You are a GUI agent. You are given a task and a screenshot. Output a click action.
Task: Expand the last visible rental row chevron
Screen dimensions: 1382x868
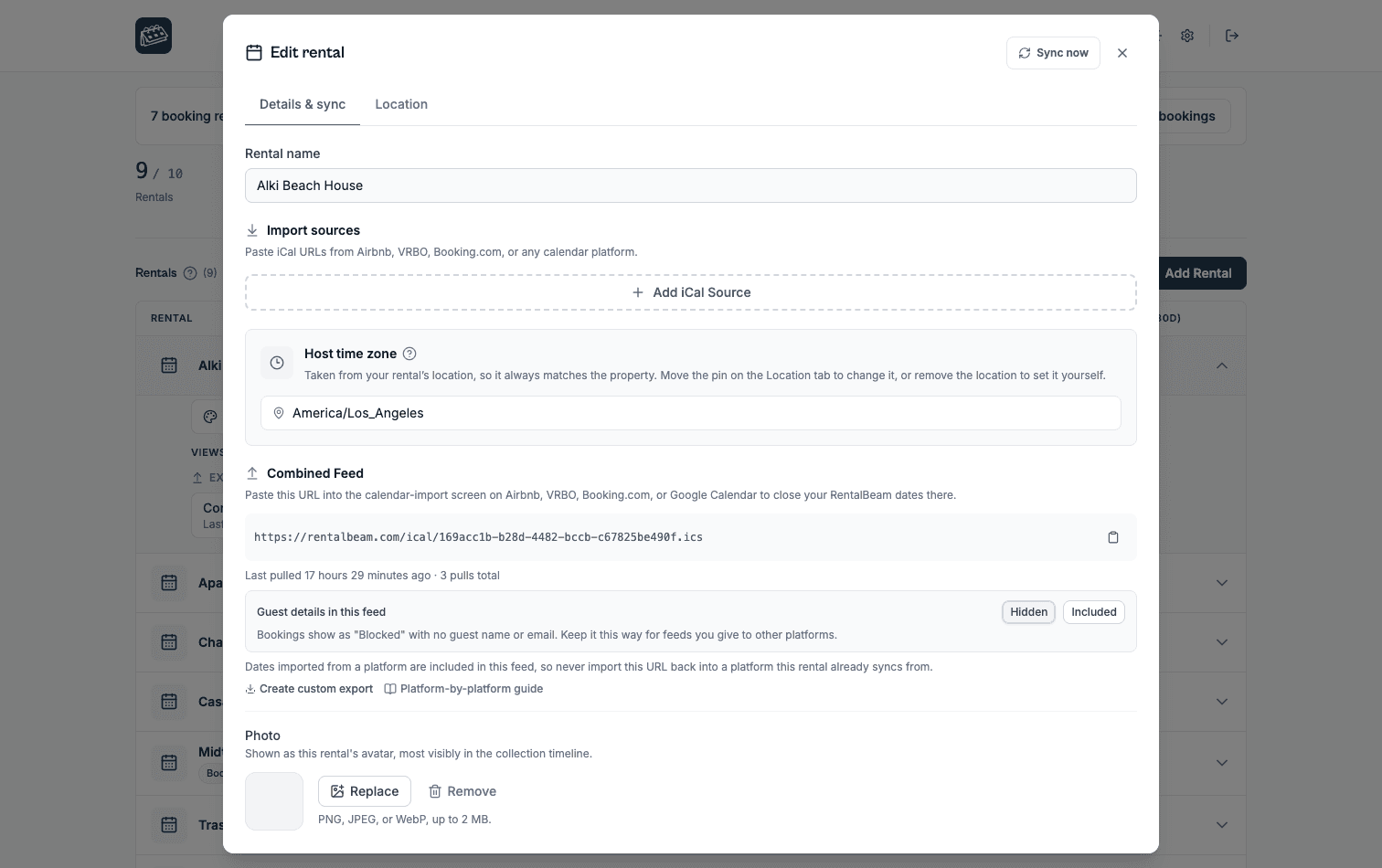[x=1222, y=825]
